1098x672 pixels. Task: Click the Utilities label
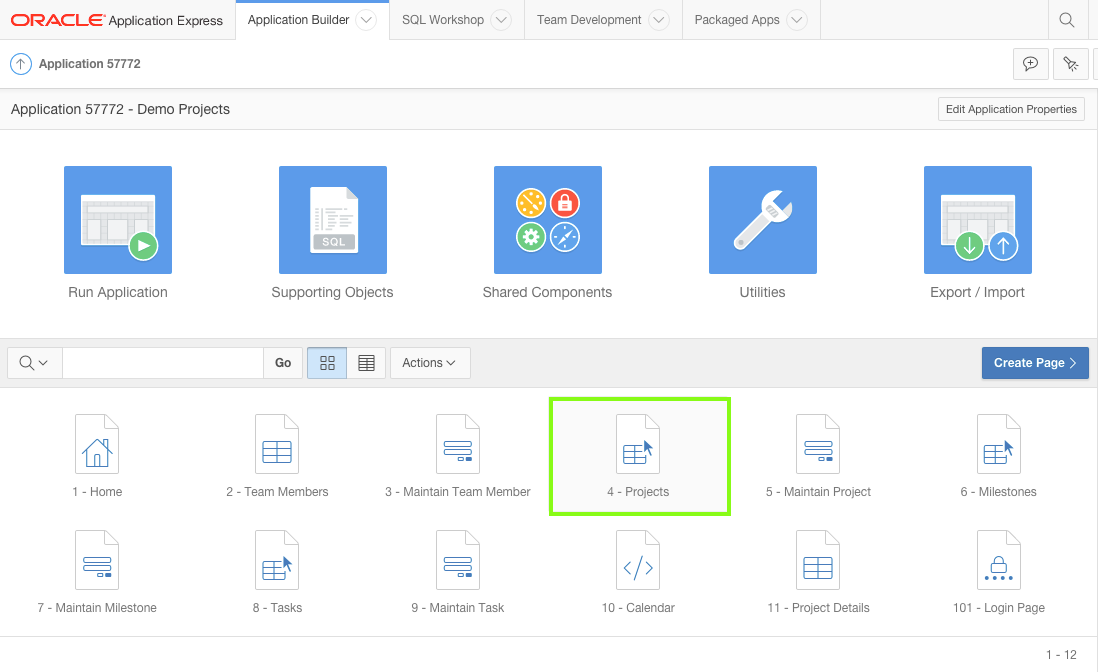pyautogui.click(x=763, y=293)
